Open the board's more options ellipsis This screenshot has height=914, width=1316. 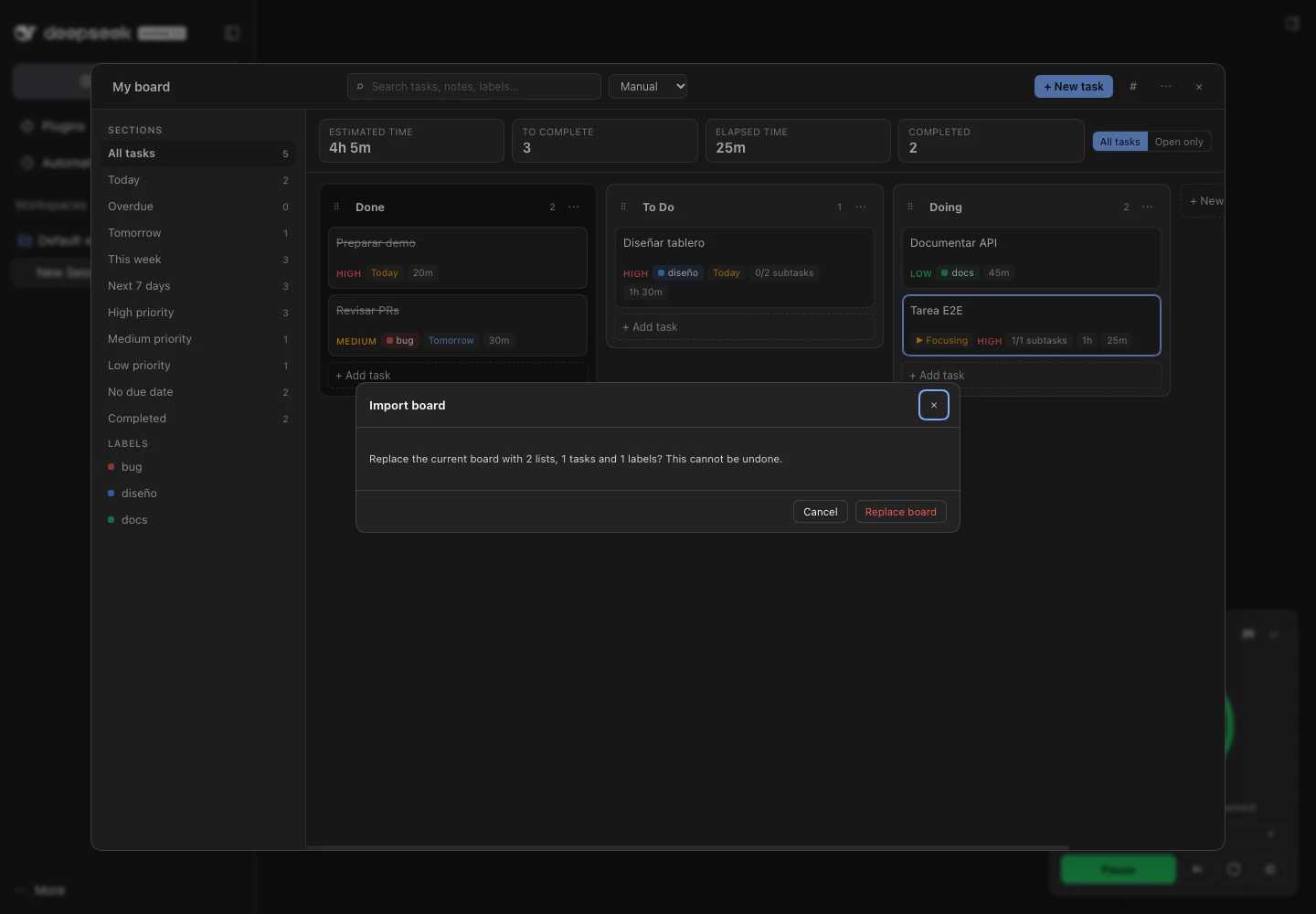point(1166,87)
